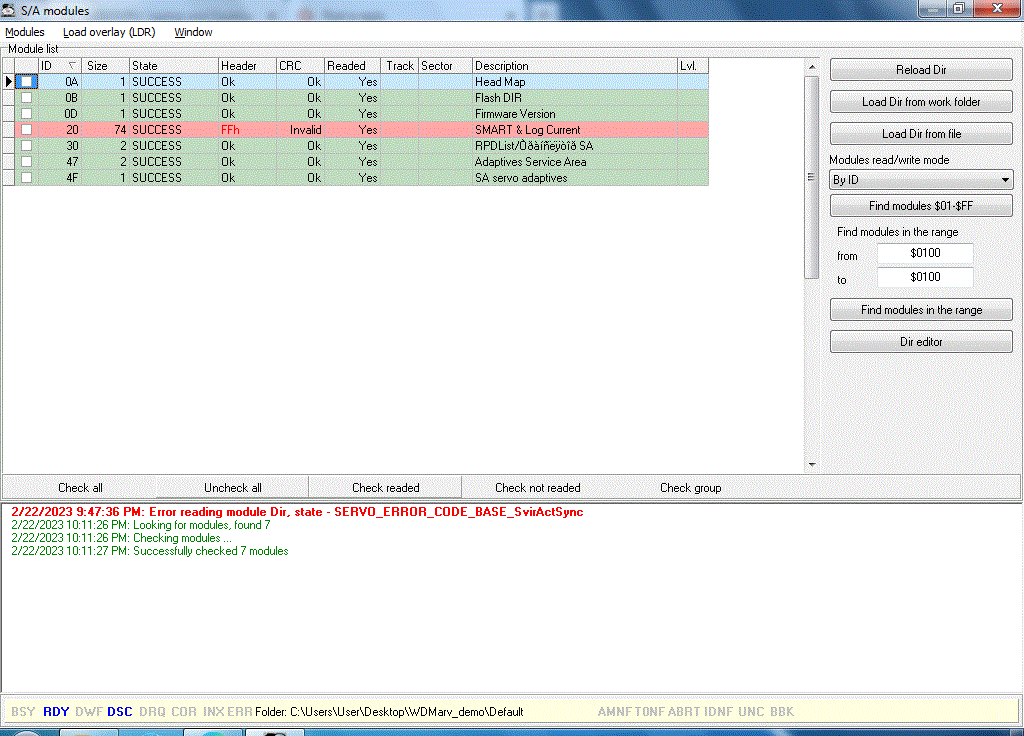
Task: Click the ABRT status indicator
Action: [x=684, y=712]
